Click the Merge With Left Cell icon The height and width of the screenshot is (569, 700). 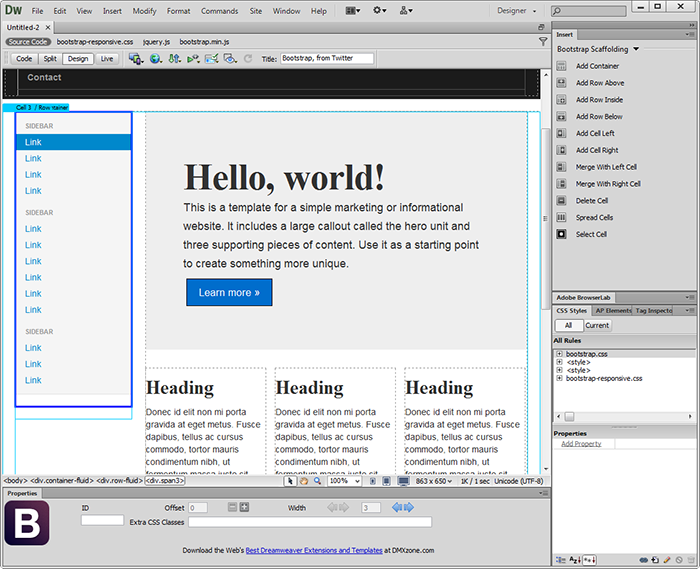561,167
